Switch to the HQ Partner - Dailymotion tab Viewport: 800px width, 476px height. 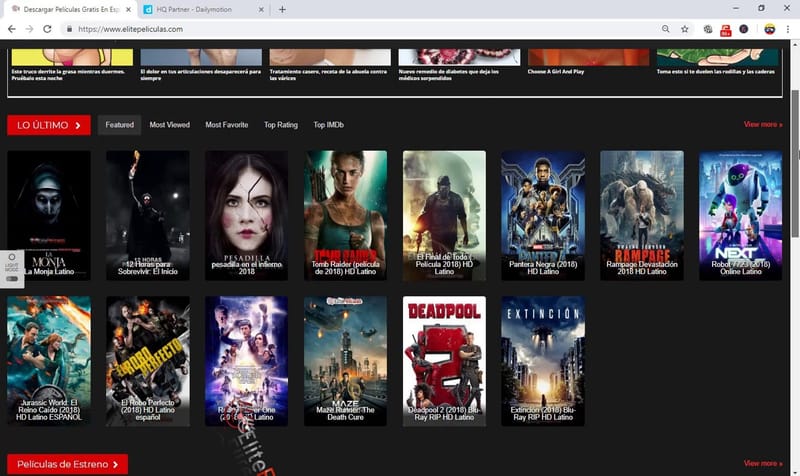coord(202,9)
